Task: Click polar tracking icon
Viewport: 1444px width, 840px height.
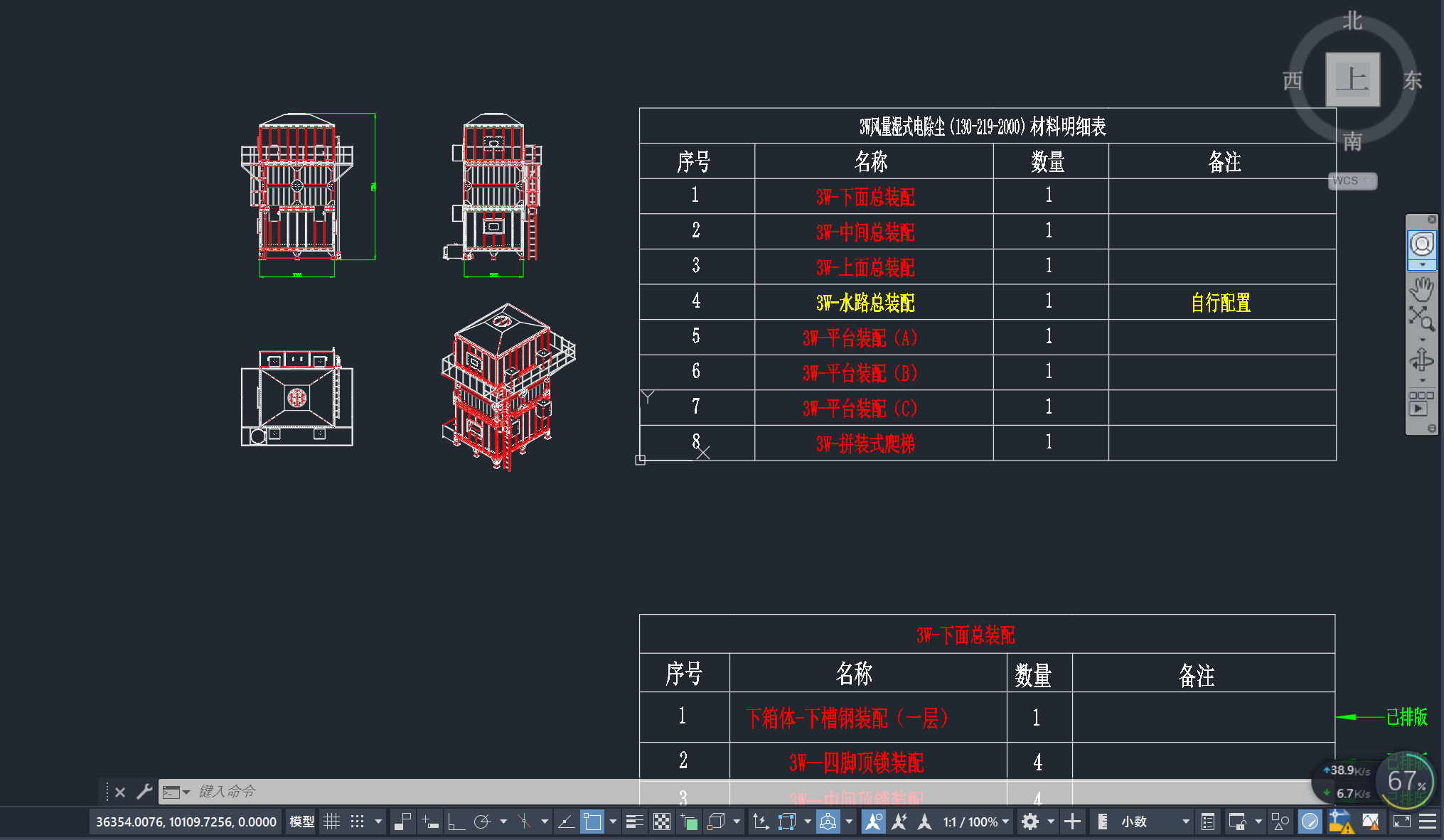Action: click(483, 822)
